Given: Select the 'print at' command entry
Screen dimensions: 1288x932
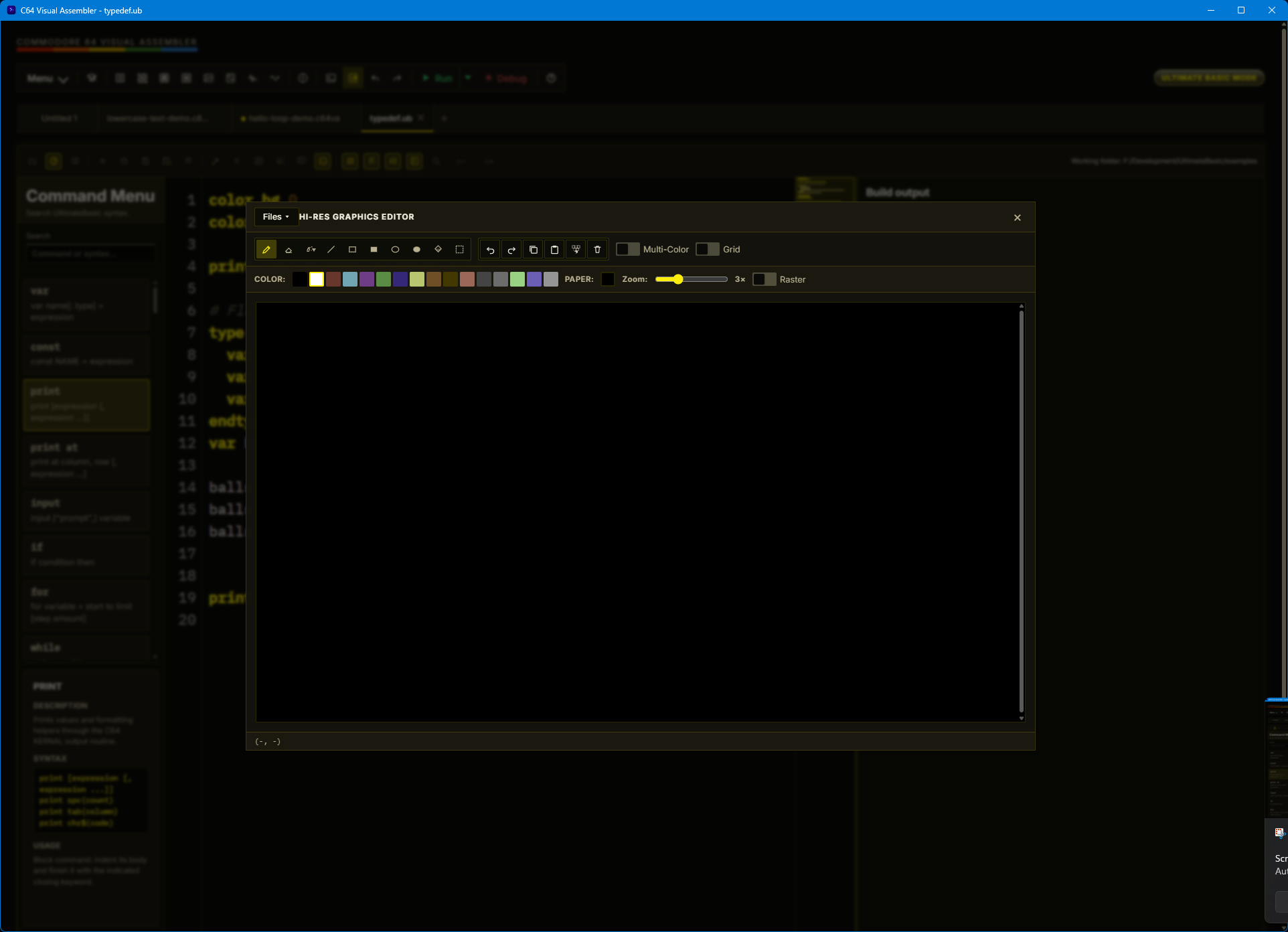Looking at the screenshot, I should [87, 461].
